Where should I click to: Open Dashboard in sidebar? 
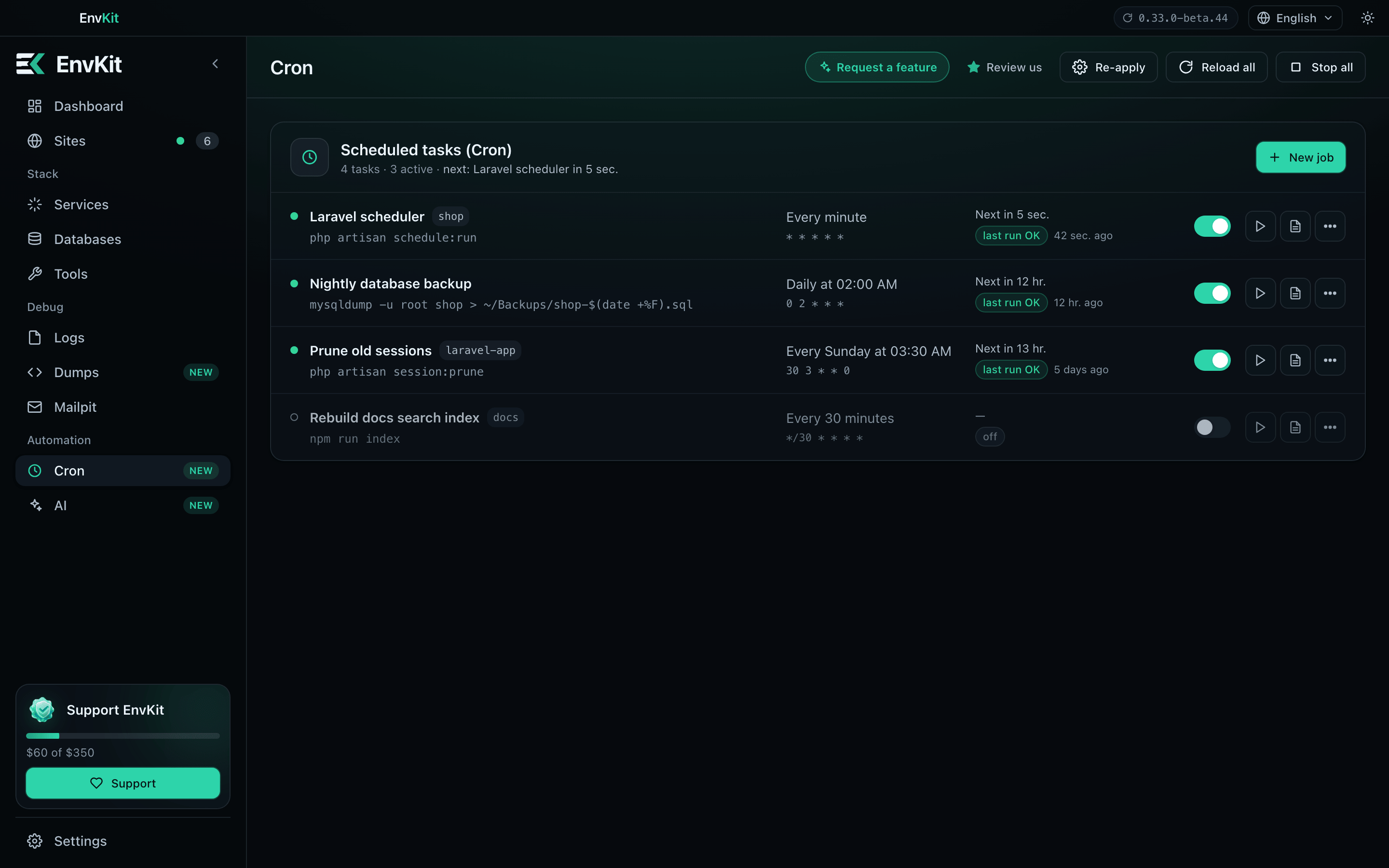pyautogui.click(x=123, y=106)
